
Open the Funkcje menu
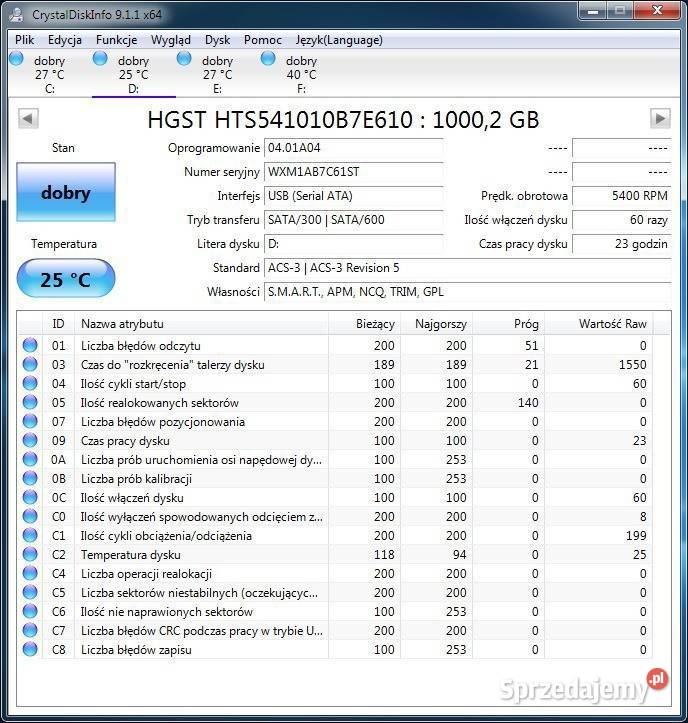point(117,40)
